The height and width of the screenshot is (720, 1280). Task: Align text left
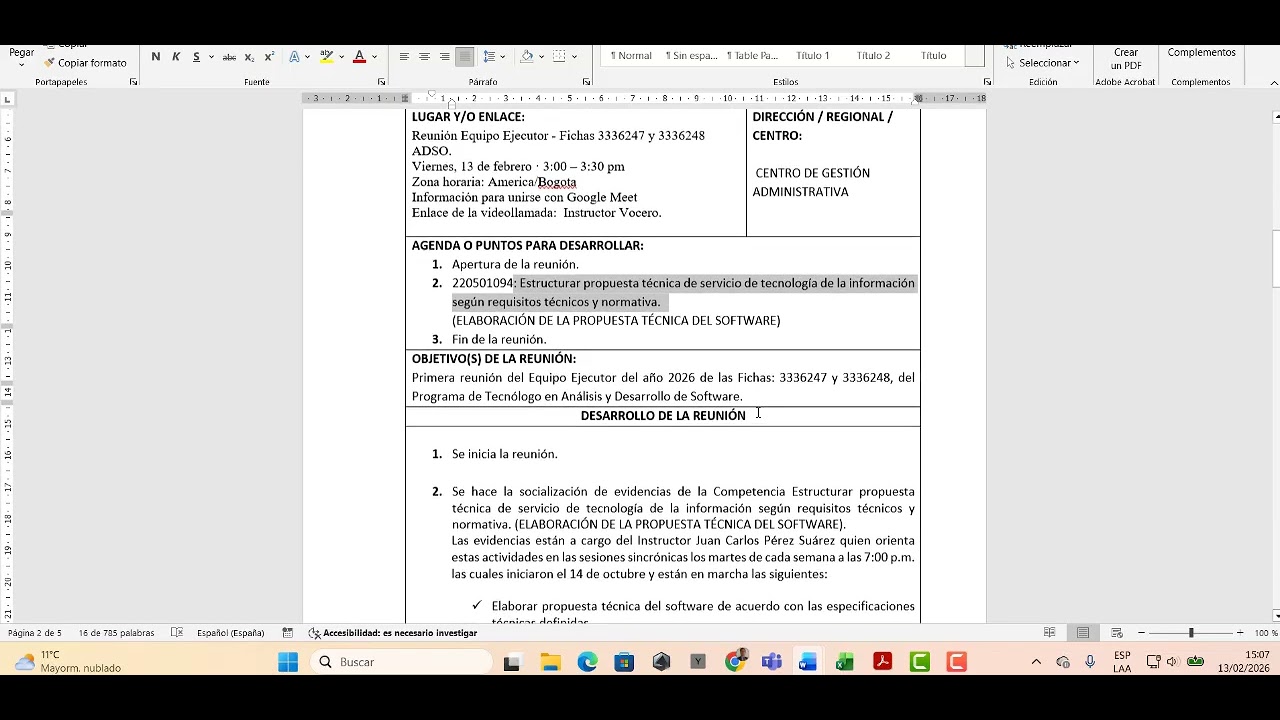click(404, 57)
